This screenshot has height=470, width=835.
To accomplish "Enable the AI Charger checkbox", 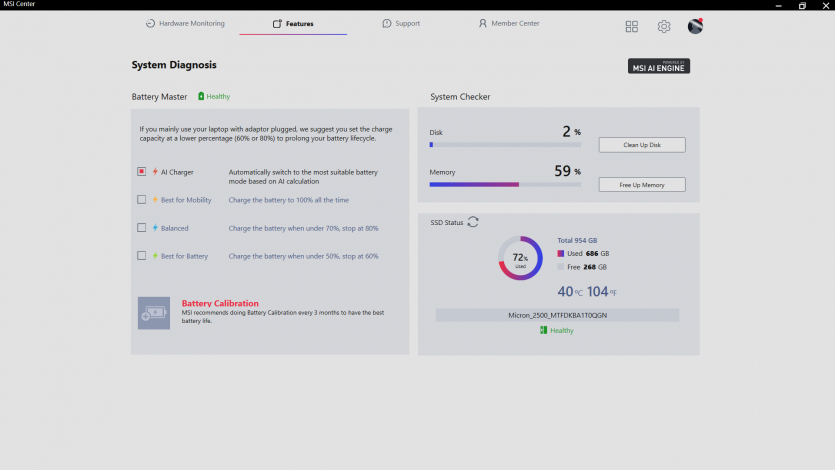I will [142, 172].
